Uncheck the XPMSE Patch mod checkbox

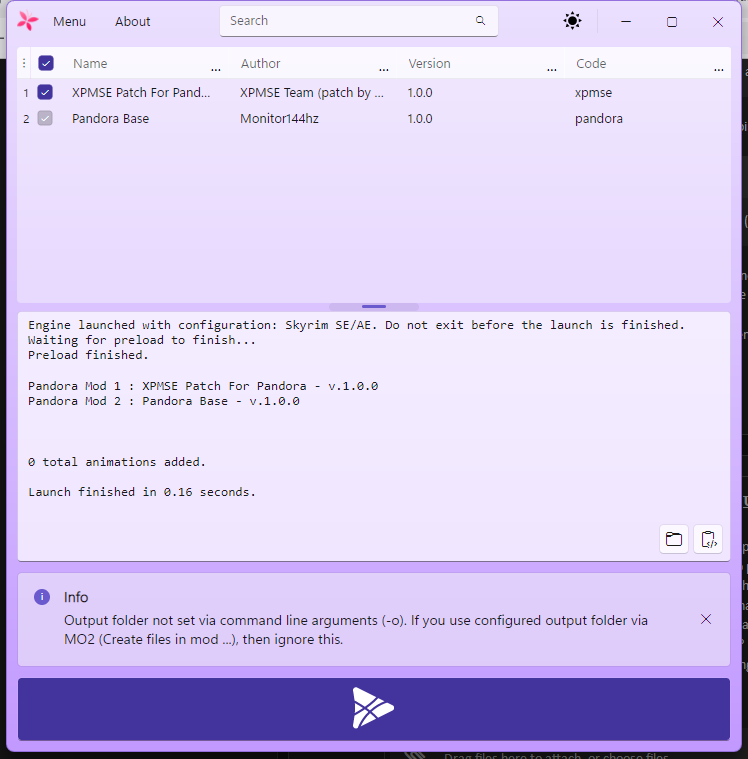coord(45,92)
